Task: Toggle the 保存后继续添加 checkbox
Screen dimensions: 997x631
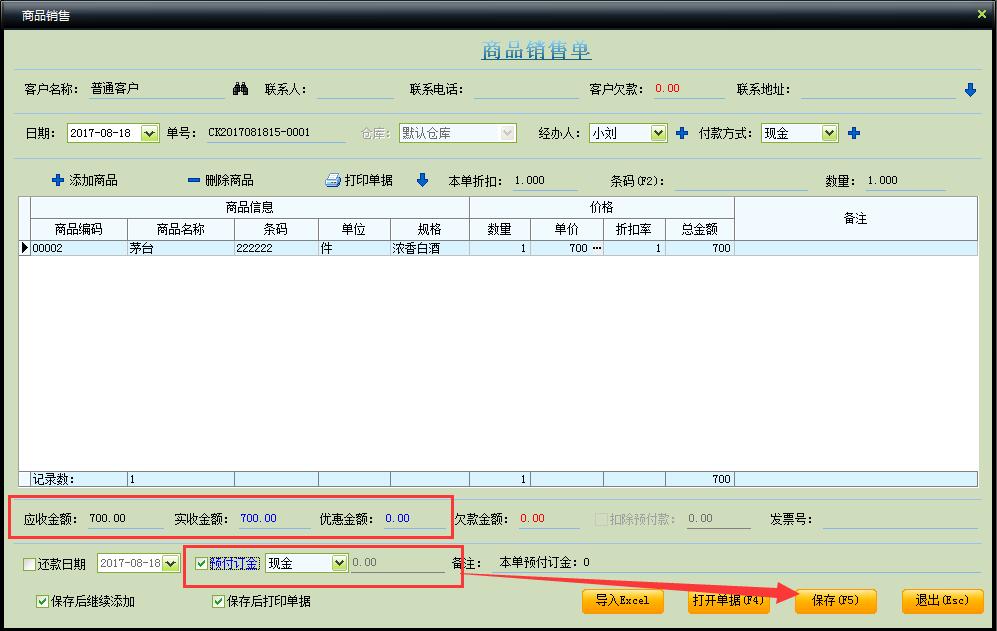Action: (x=43, y=601)
